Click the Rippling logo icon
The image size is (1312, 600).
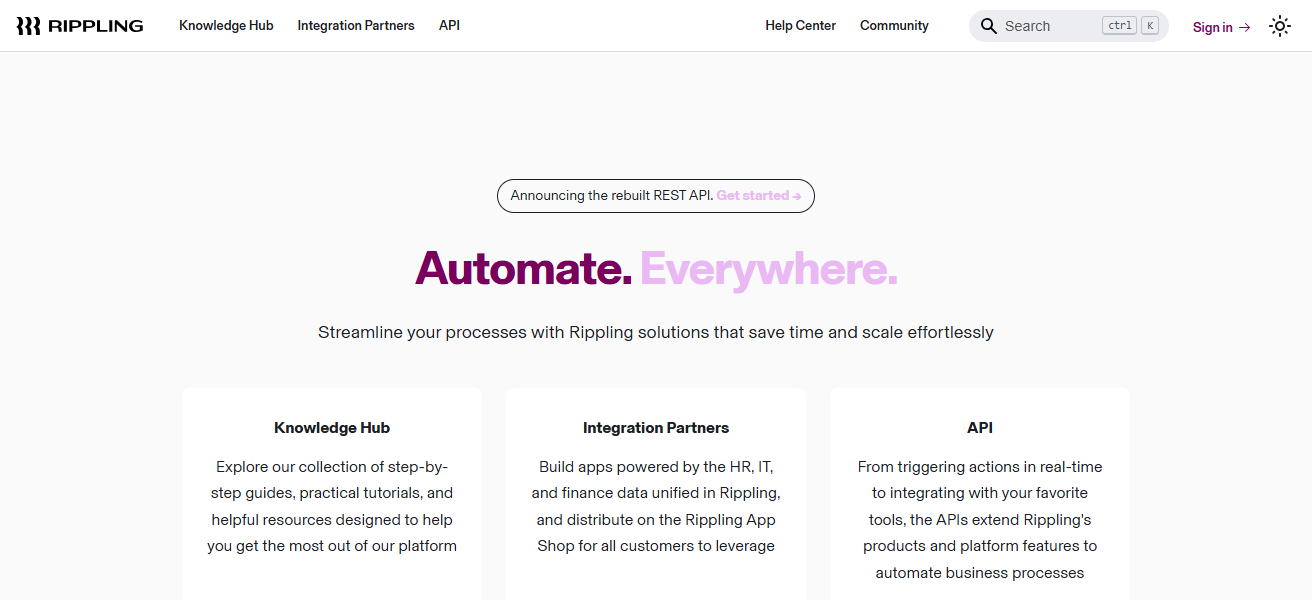click(x=28, y=25)
